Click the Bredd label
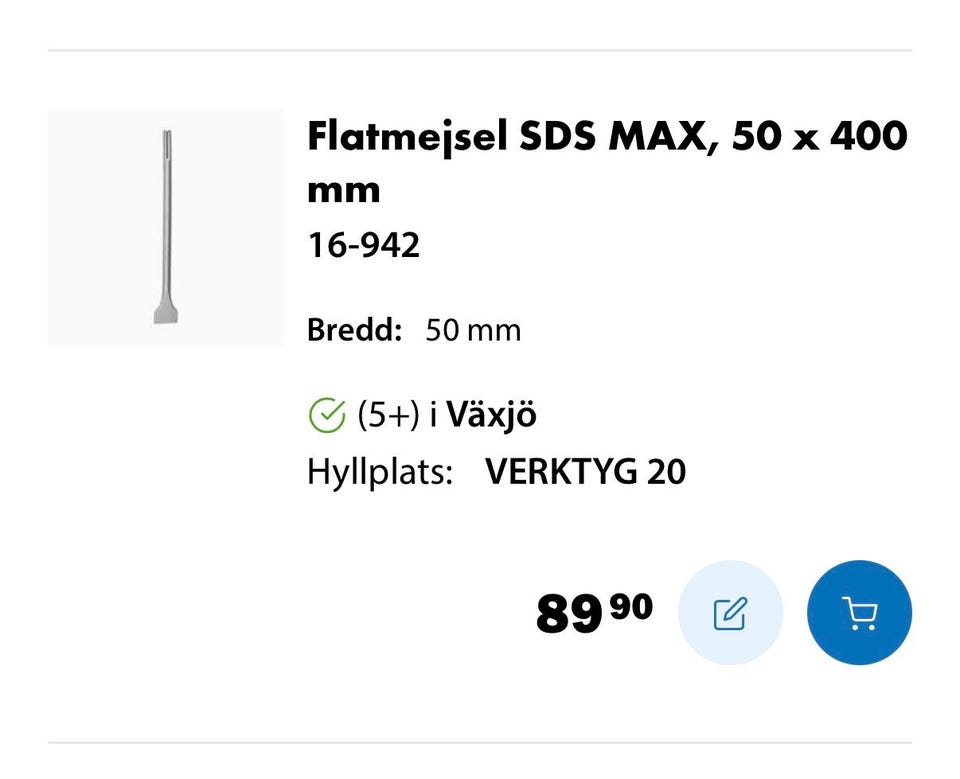Image resolution: width=960 pixels, height=779 pixels. click(354, 330)
